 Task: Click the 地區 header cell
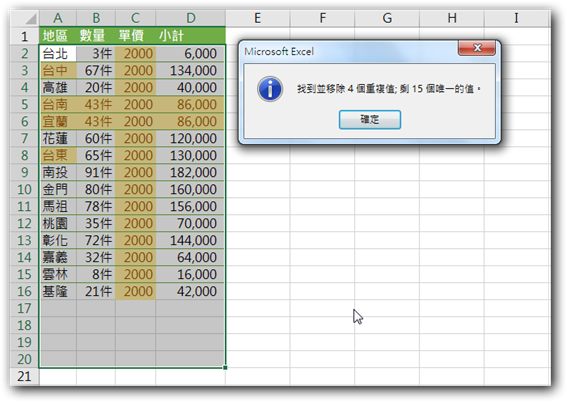click(x=58, y=36)
